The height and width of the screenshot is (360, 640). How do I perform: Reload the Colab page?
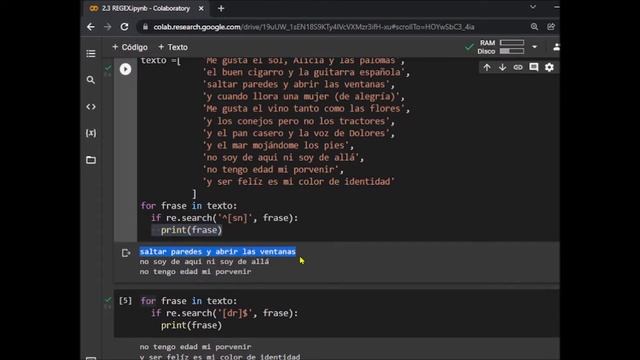124,27
